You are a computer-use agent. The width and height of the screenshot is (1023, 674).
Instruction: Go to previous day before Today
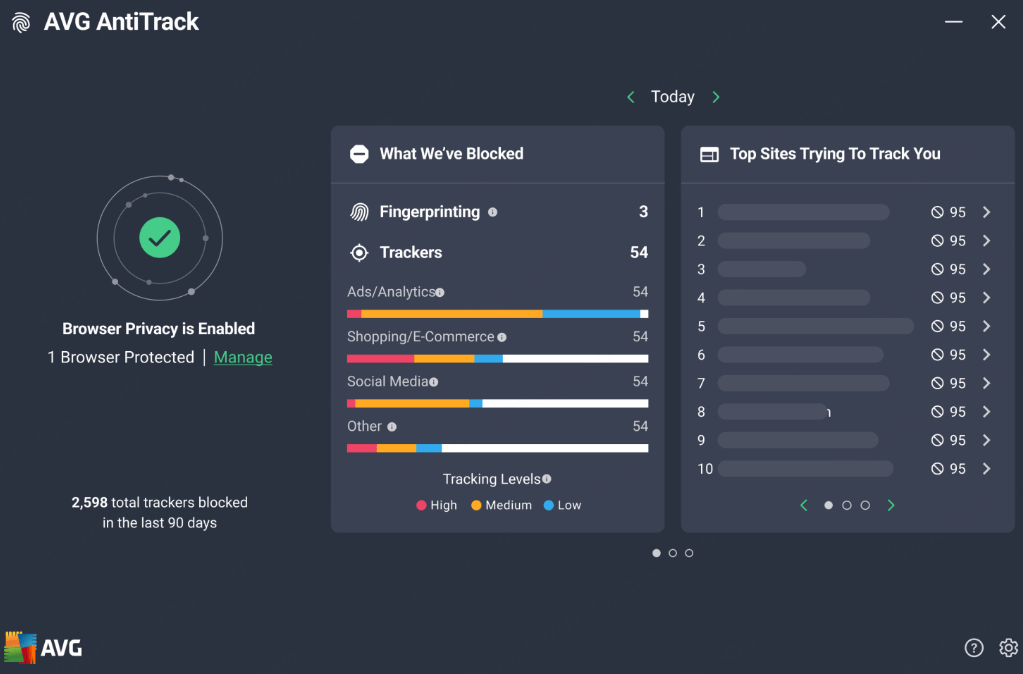point(631,97)
